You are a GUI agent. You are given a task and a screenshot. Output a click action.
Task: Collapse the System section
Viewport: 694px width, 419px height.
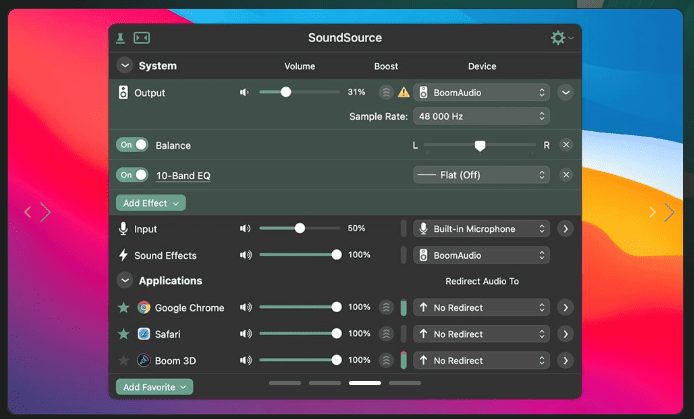click(125, 66)
